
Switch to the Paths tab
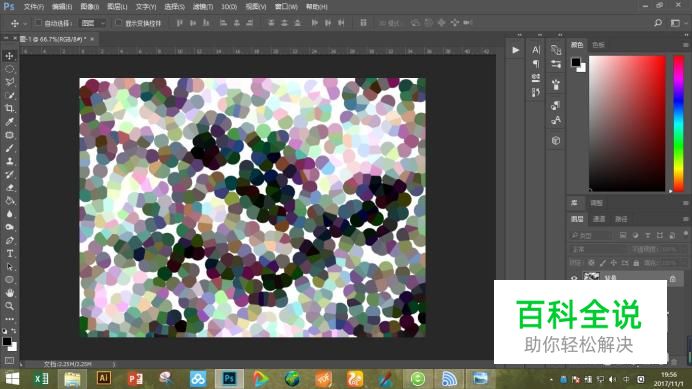pyautogui.click(x=621, y=219)
